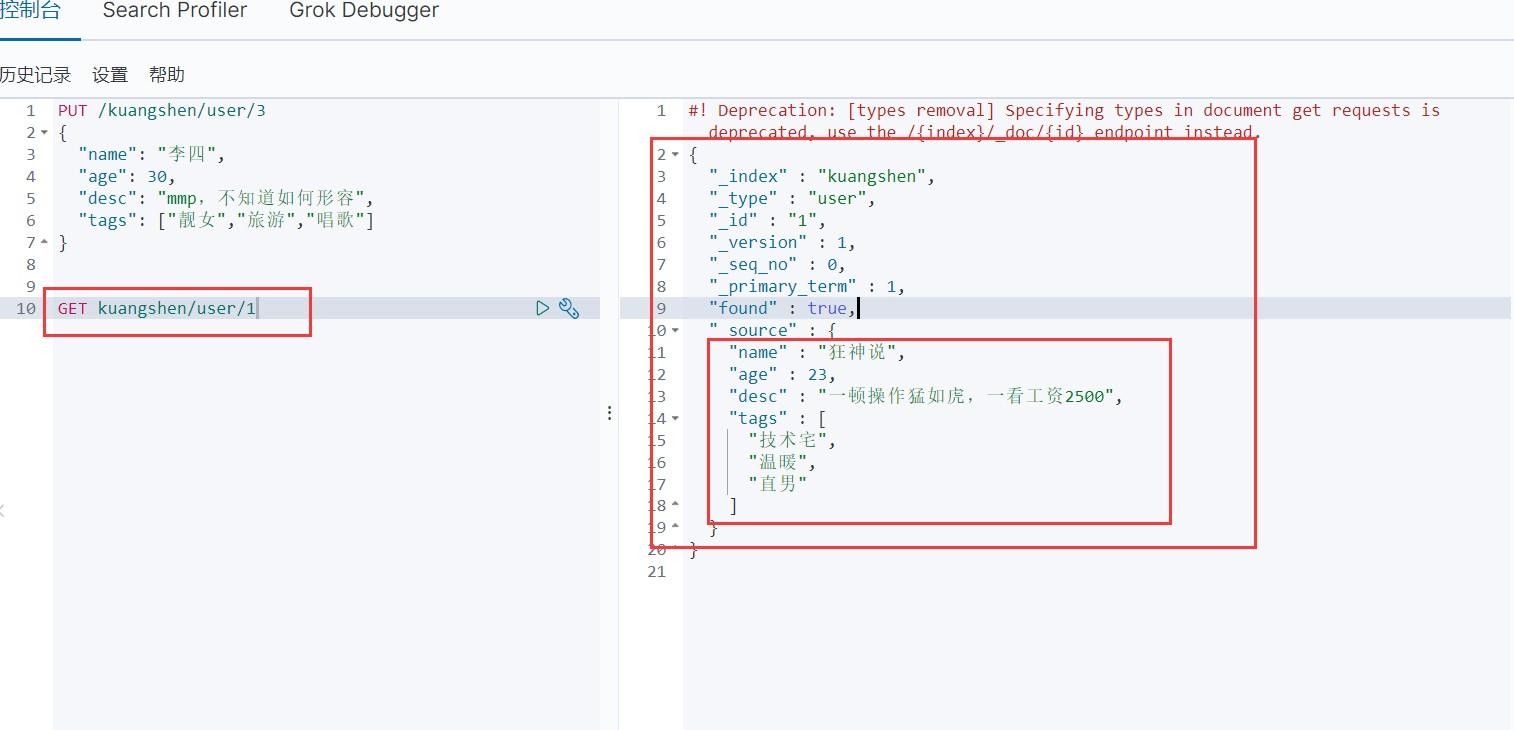Collapse the "_source" object in the response
The height and width of the screenshot is (730, 1514).
coord(675,331)
